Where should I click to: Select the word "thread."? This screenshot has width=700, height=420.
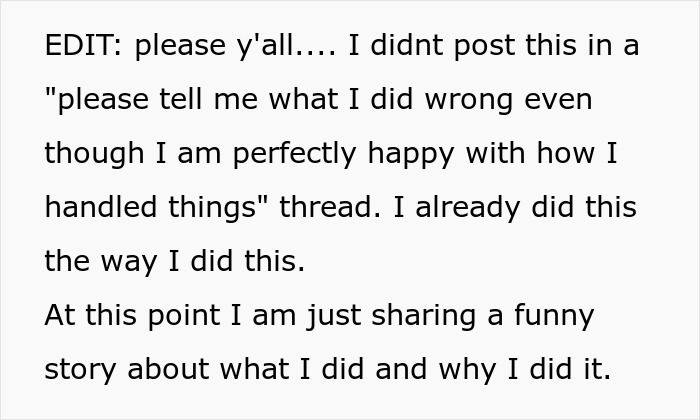click(x=330, y=207)
